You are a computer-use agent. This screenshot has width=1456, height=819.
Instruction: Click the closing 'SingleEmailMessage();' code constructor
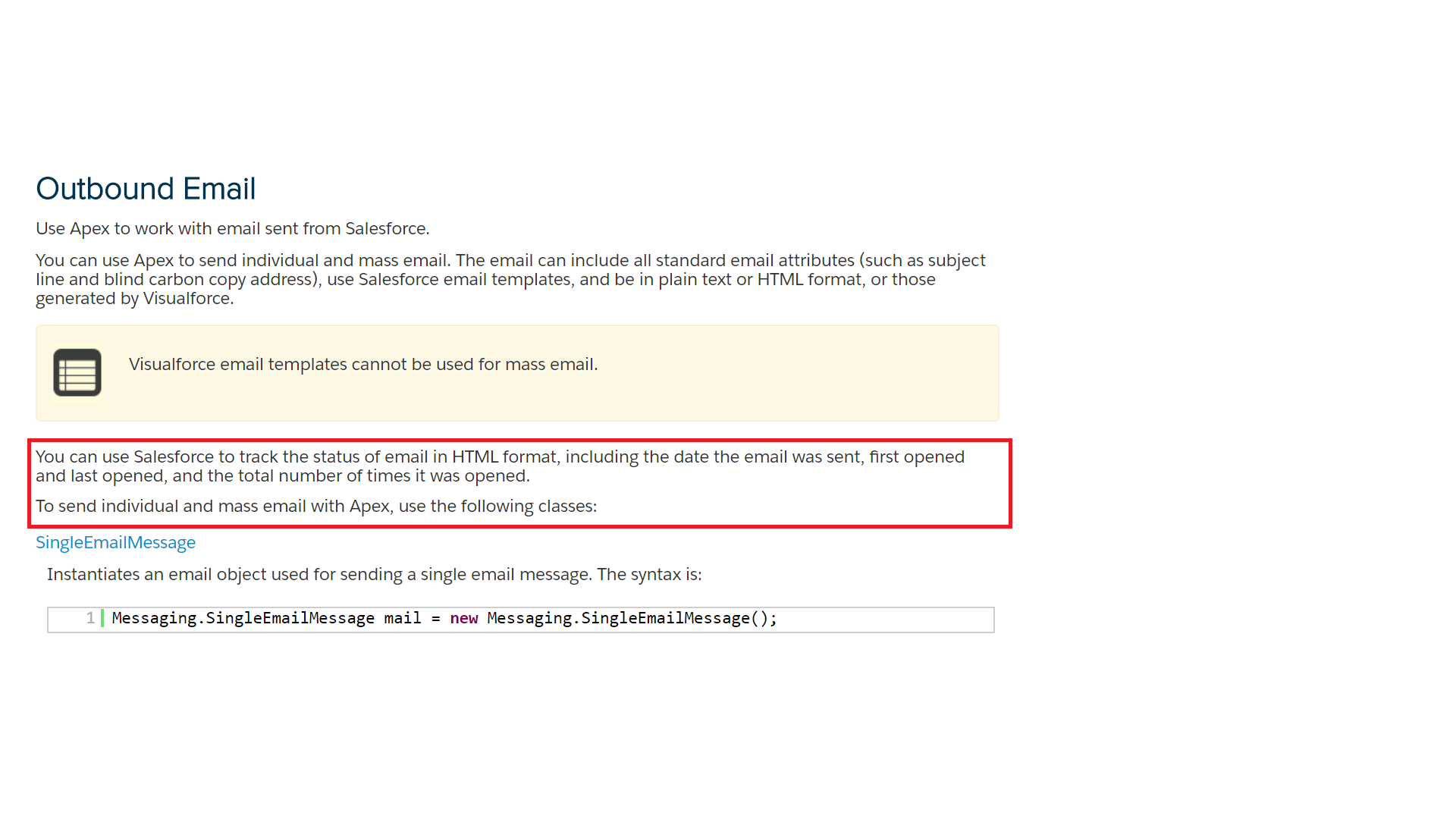(x=679, y=618)
